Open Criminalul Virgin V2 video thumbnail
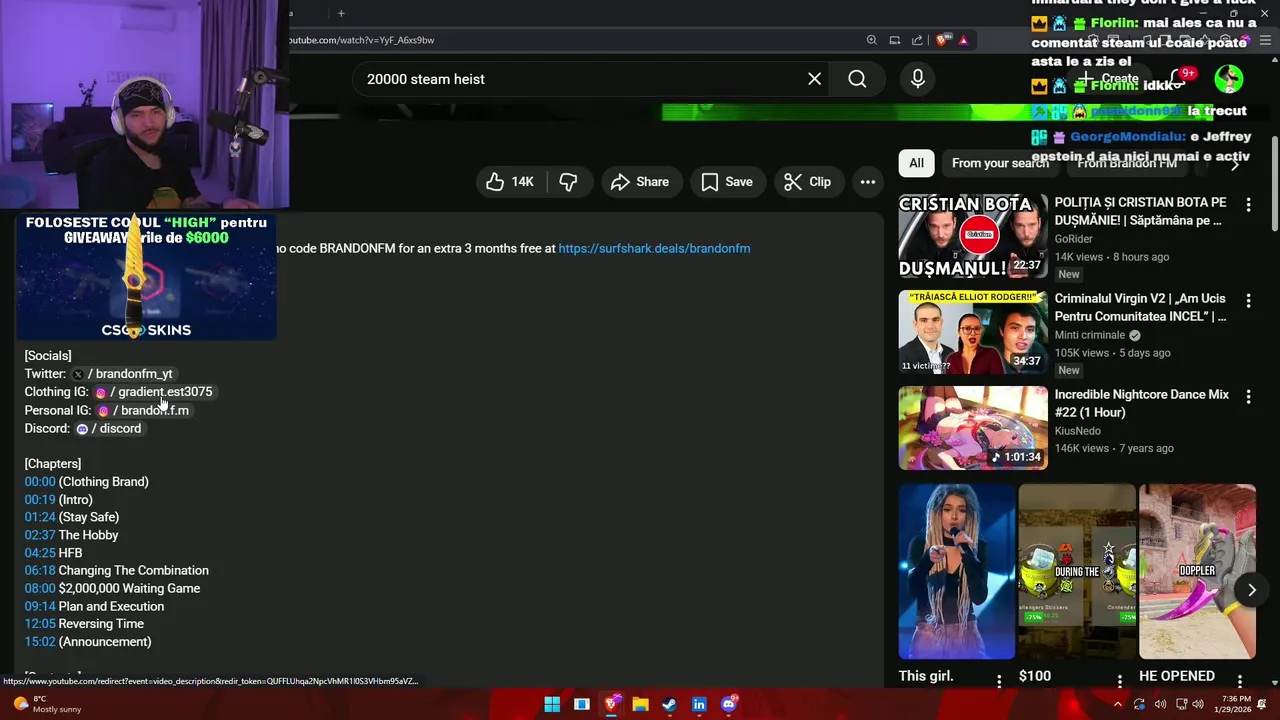 [973, 332]
